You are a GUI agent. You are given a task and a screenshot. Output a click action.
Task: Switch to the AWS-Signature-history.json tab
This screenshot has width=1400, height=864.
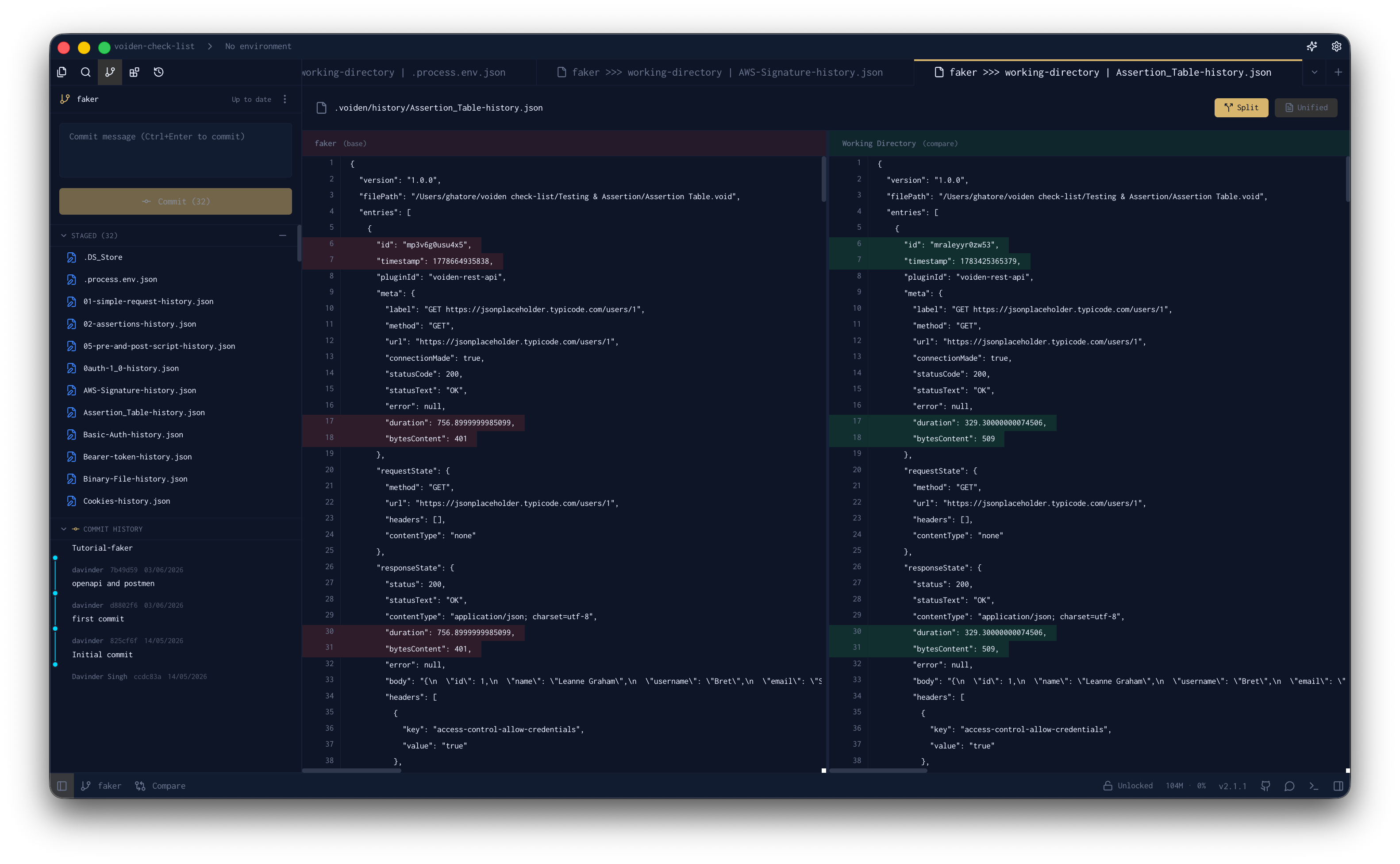point(725,73)
